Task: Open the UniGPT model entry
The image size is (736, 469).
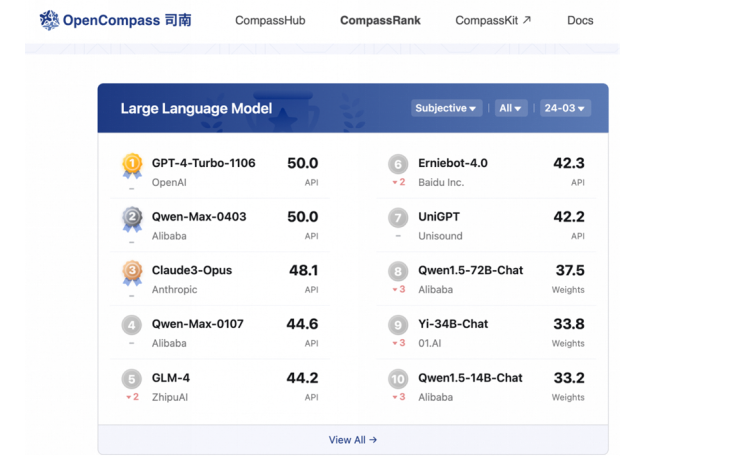Action: tap(439, 216)
